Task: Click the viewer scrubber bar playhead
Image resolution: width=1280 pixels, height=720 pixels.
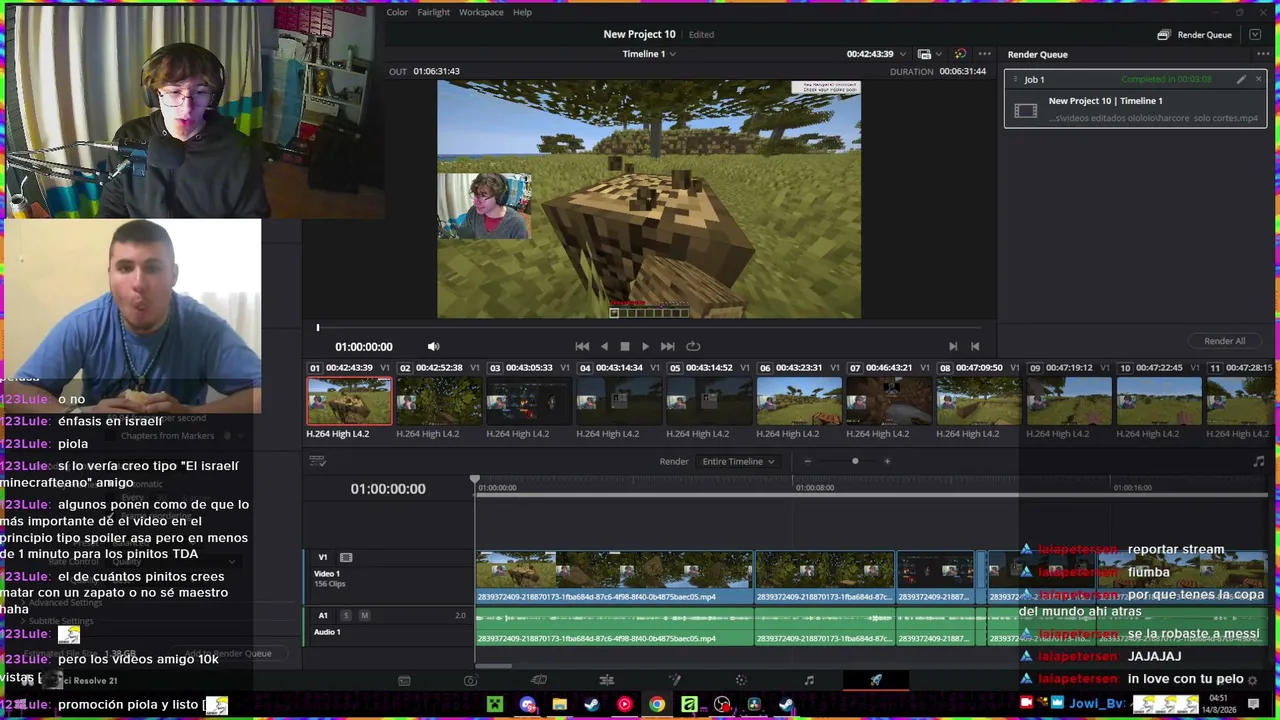Action: pyautogui.click(x=318, y=328)
